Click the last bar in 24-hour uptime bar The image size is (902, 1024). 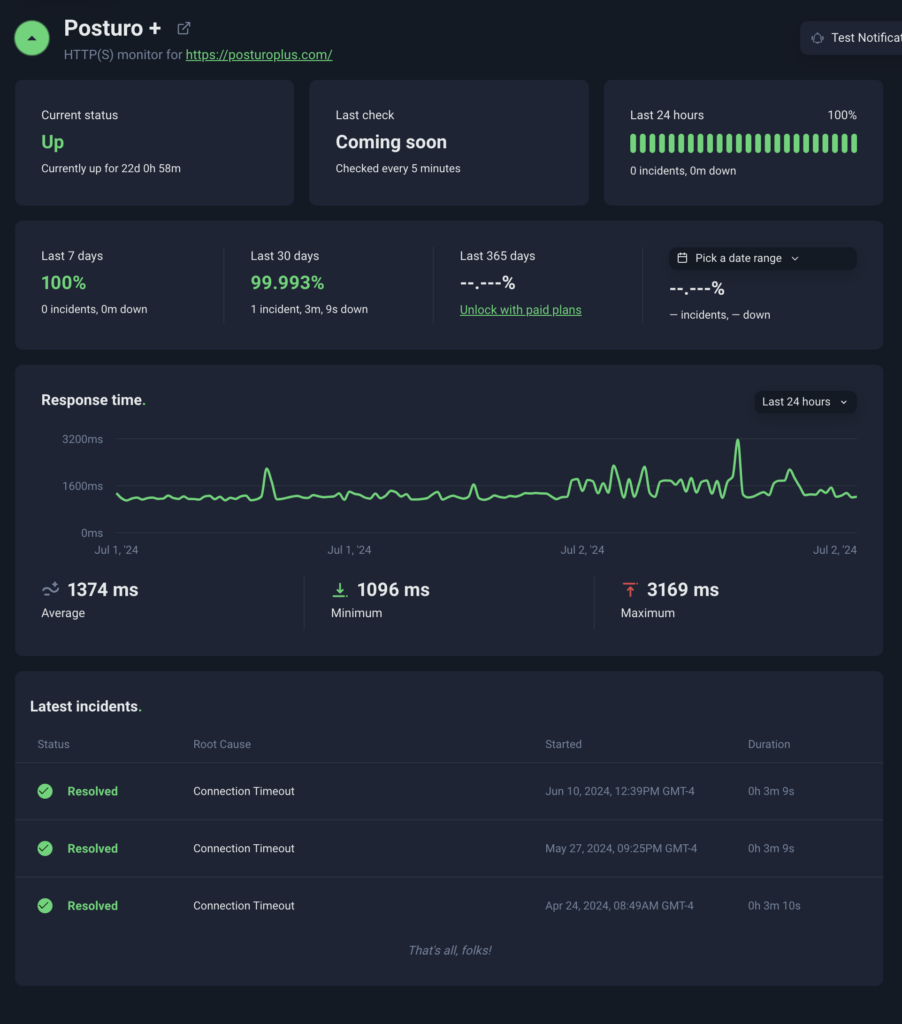tap(854, 143)
